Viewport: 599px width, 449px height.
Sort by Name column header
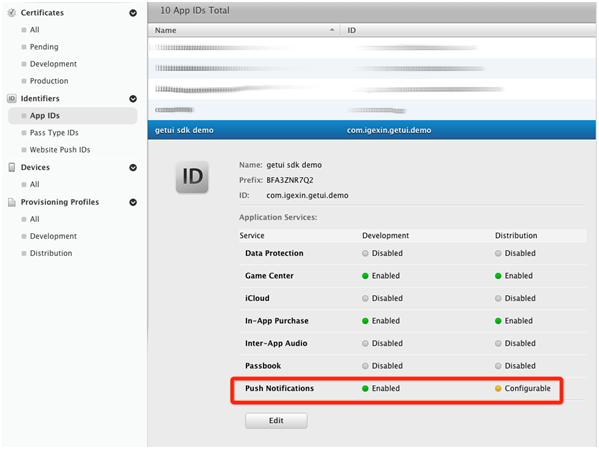point(244,30)
